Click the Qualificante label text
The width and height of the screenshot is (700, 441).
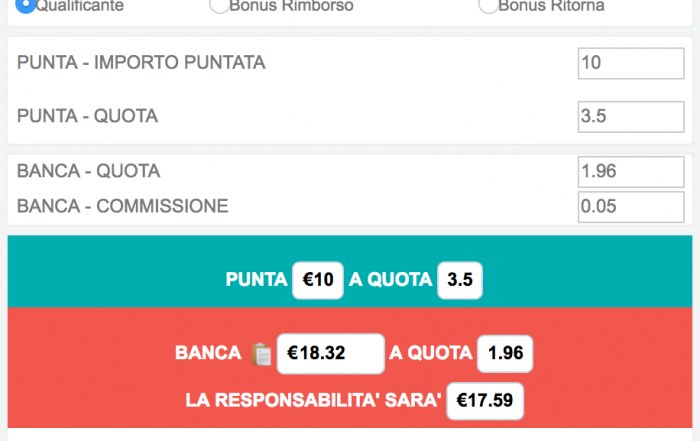coord(79,6)
